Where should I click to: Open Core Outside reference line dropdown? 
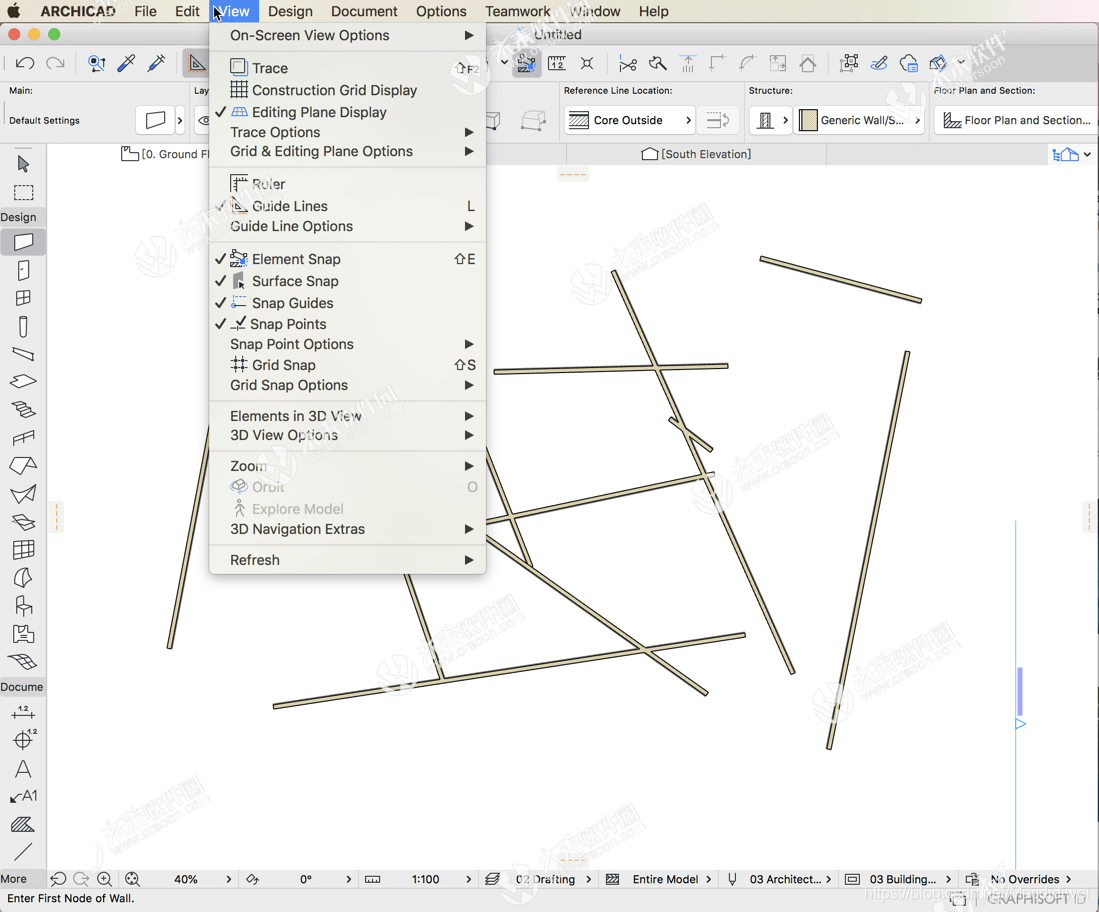coord(629,120)
